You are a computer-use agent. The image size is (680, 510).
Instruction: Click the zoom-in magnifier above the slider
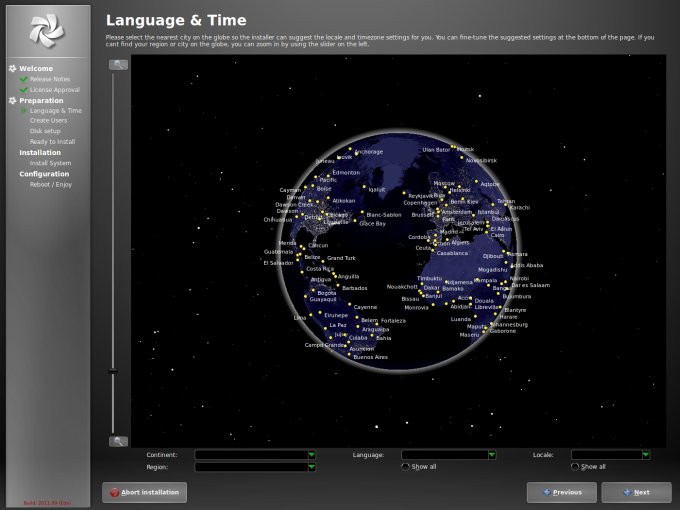coord(118,65)
